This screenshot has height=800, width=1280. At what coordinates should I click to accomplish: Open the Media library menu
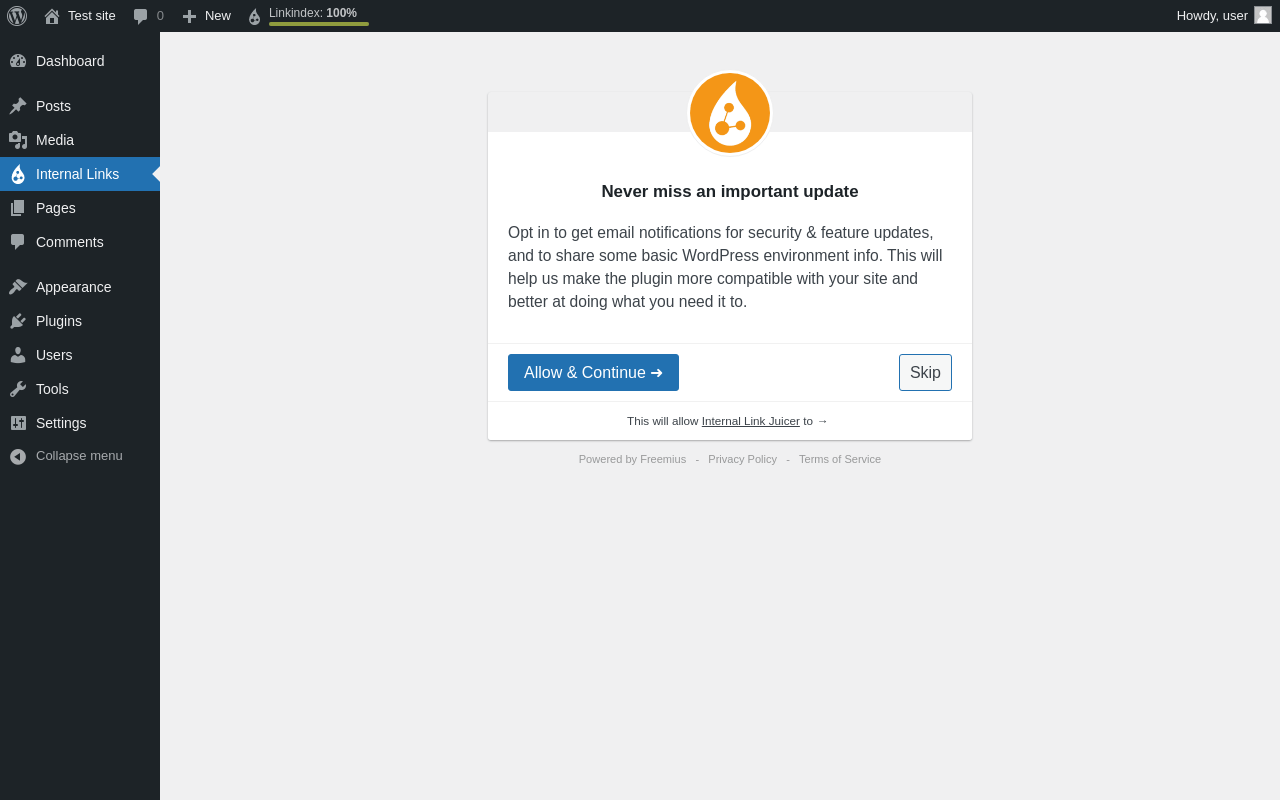80,140
